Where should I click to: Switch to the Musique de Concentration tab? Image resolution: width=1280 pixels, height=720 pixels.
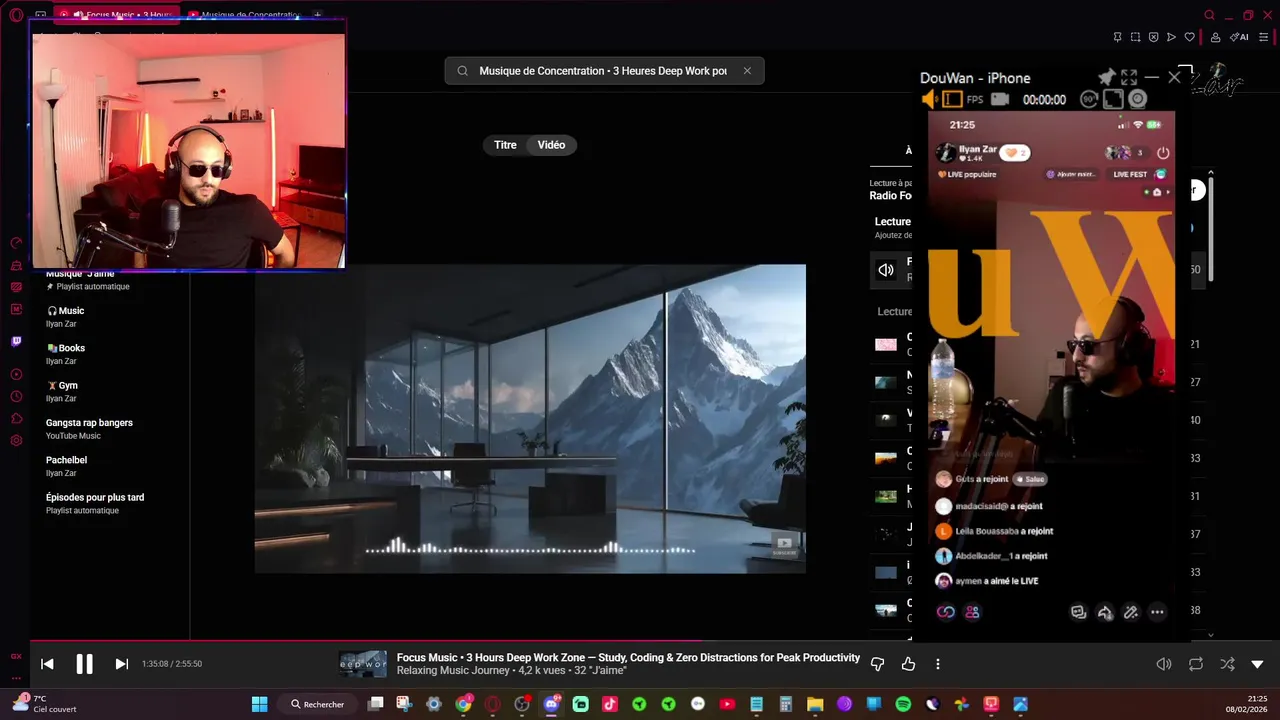[x=243, y=15]
